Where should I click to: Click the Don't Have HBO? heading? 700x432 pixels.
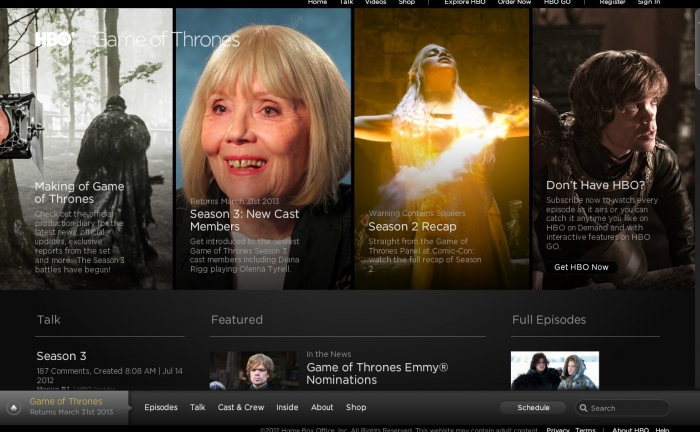coord(596,185)
